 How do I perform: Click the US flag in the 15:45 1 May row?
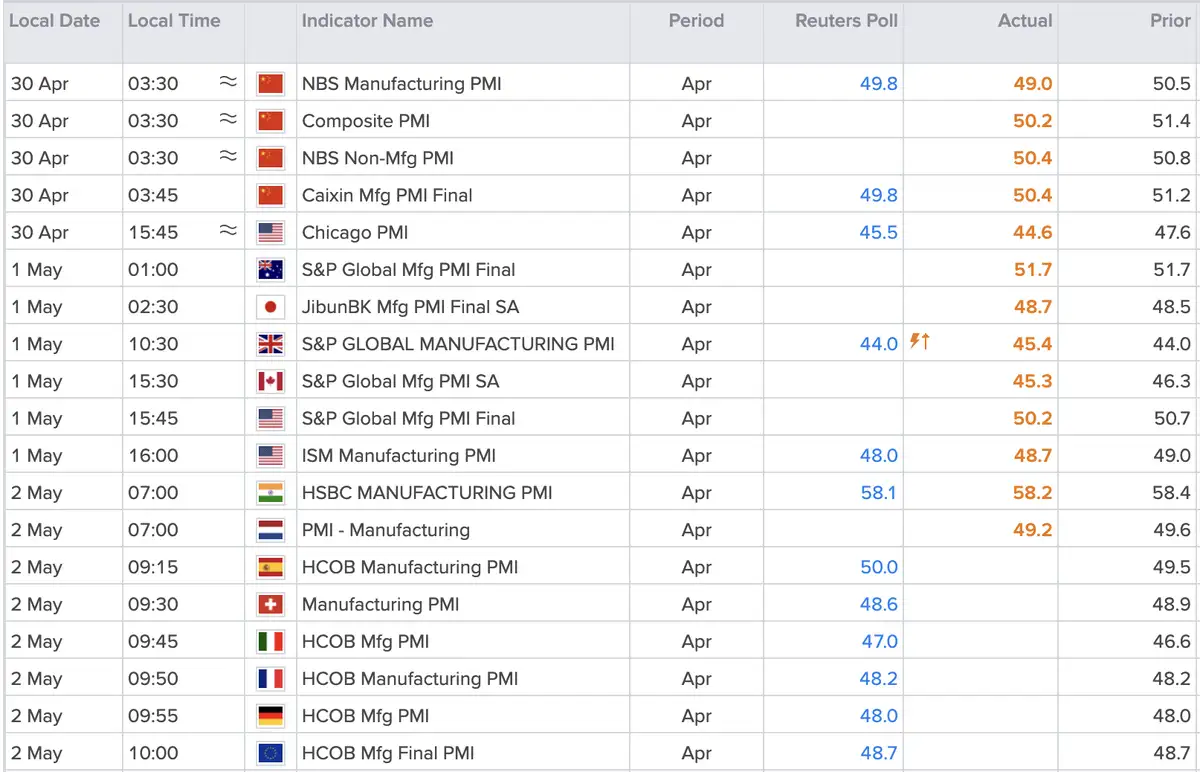(270, 418)
